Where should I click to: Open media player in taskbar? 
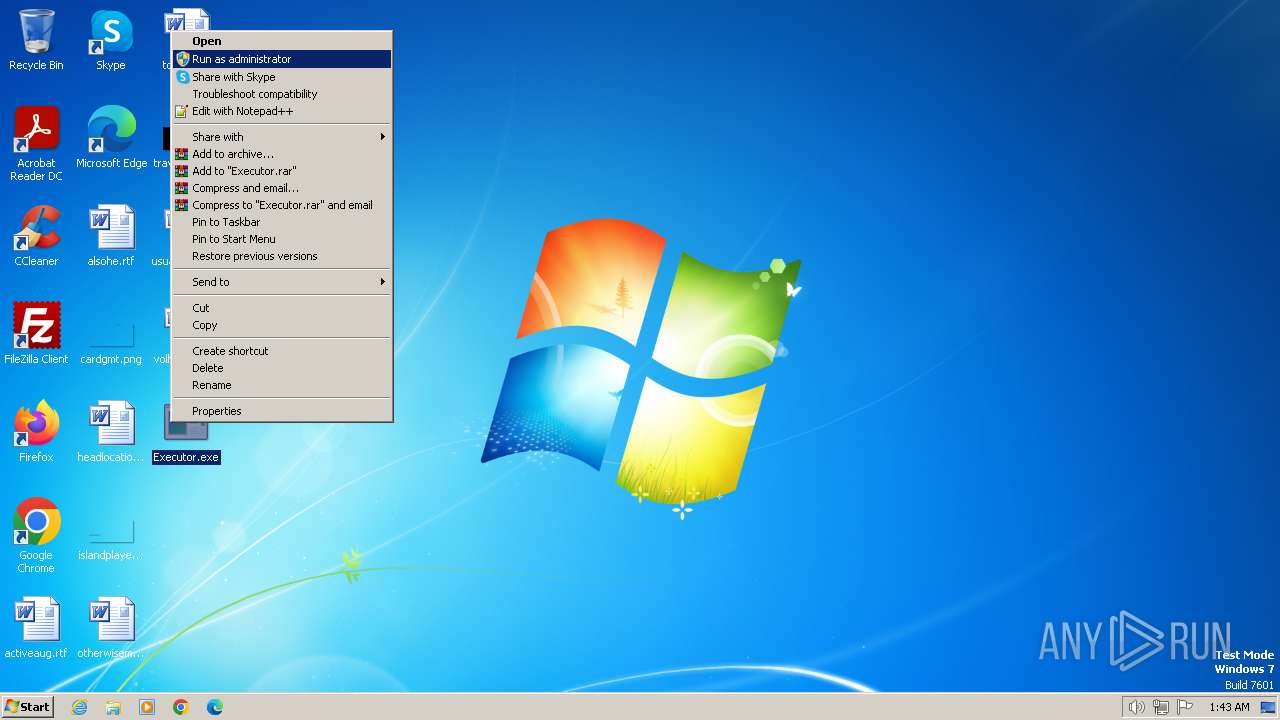[x=147, y=707]
